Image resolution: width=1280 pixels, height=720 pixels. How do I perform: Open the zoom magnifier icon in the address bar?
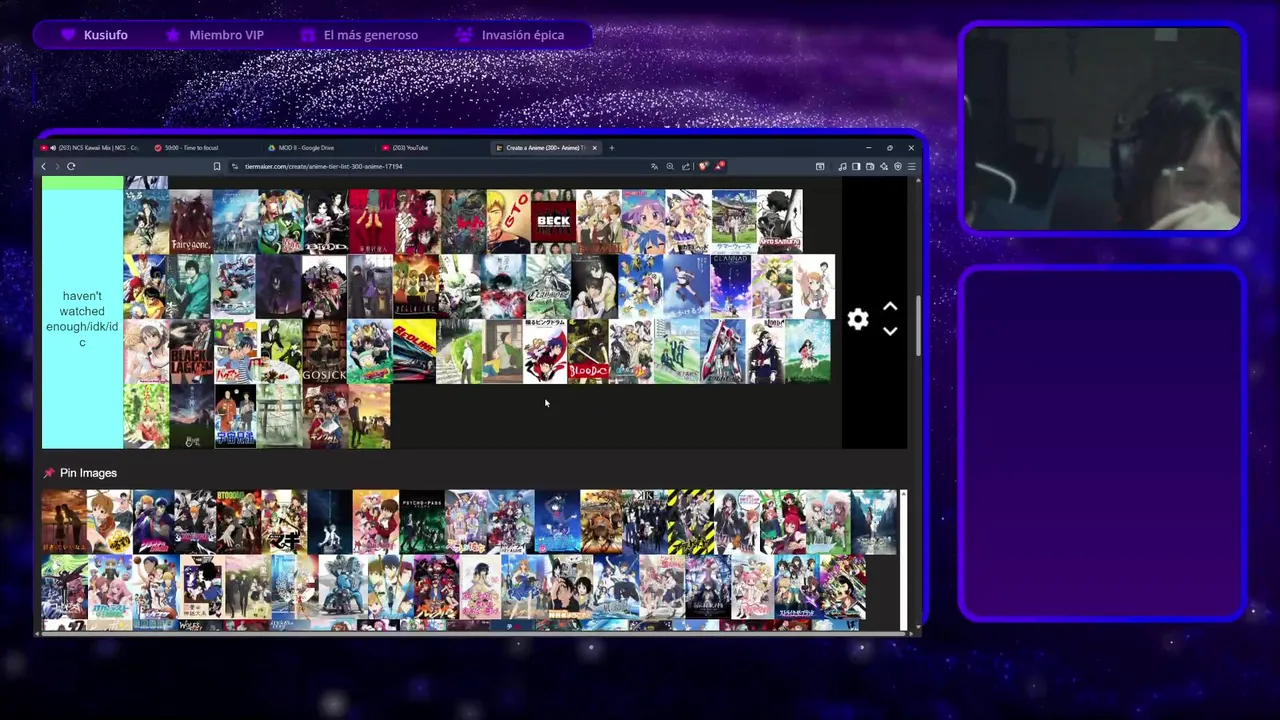670,166
